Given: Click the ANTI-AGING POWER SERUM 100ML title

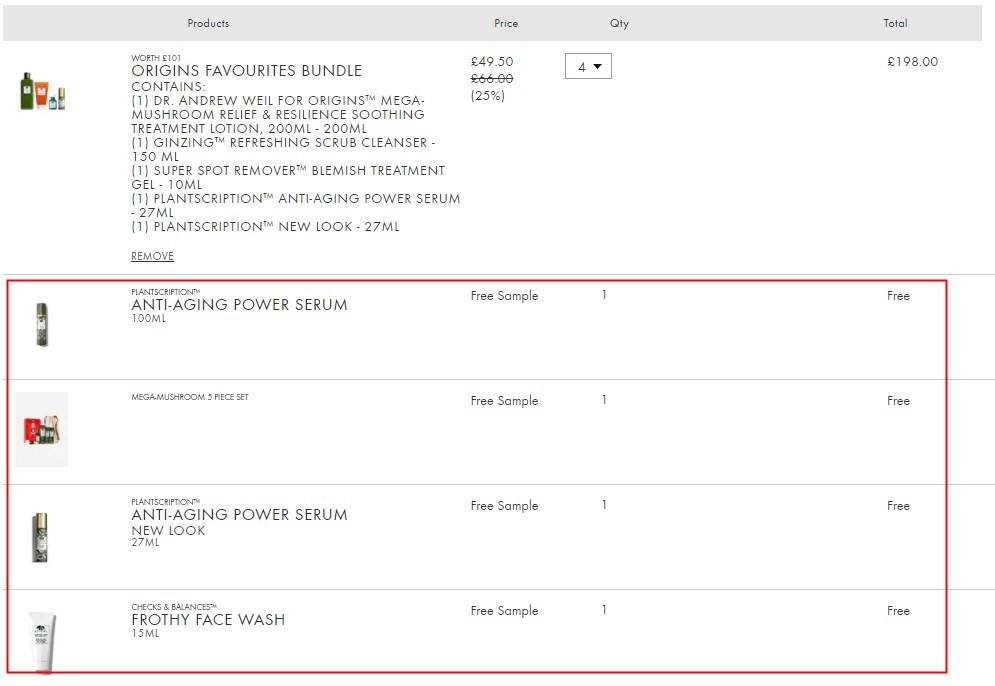Looking at the screenshot, I should 239,305.
